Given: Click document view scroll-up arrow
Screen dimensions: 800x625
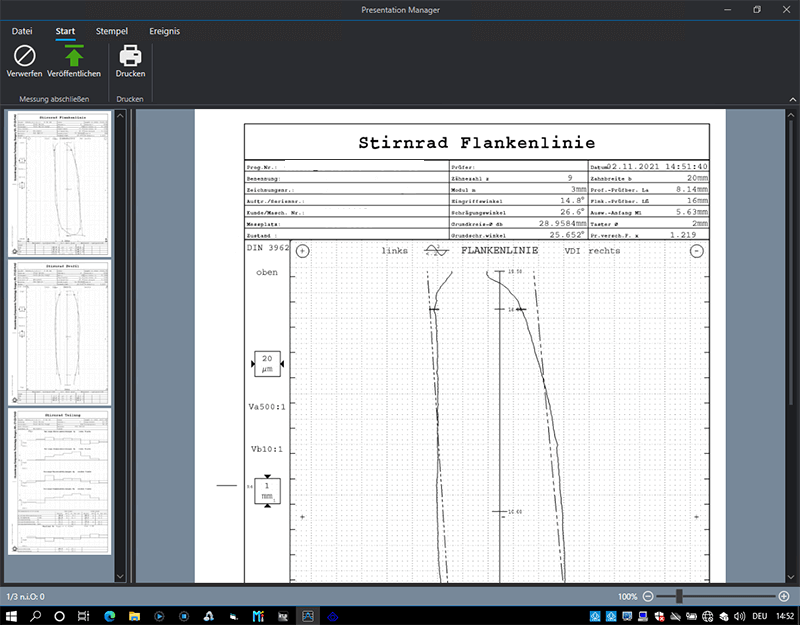Looking at the screenshot, I should pos(791,116).
